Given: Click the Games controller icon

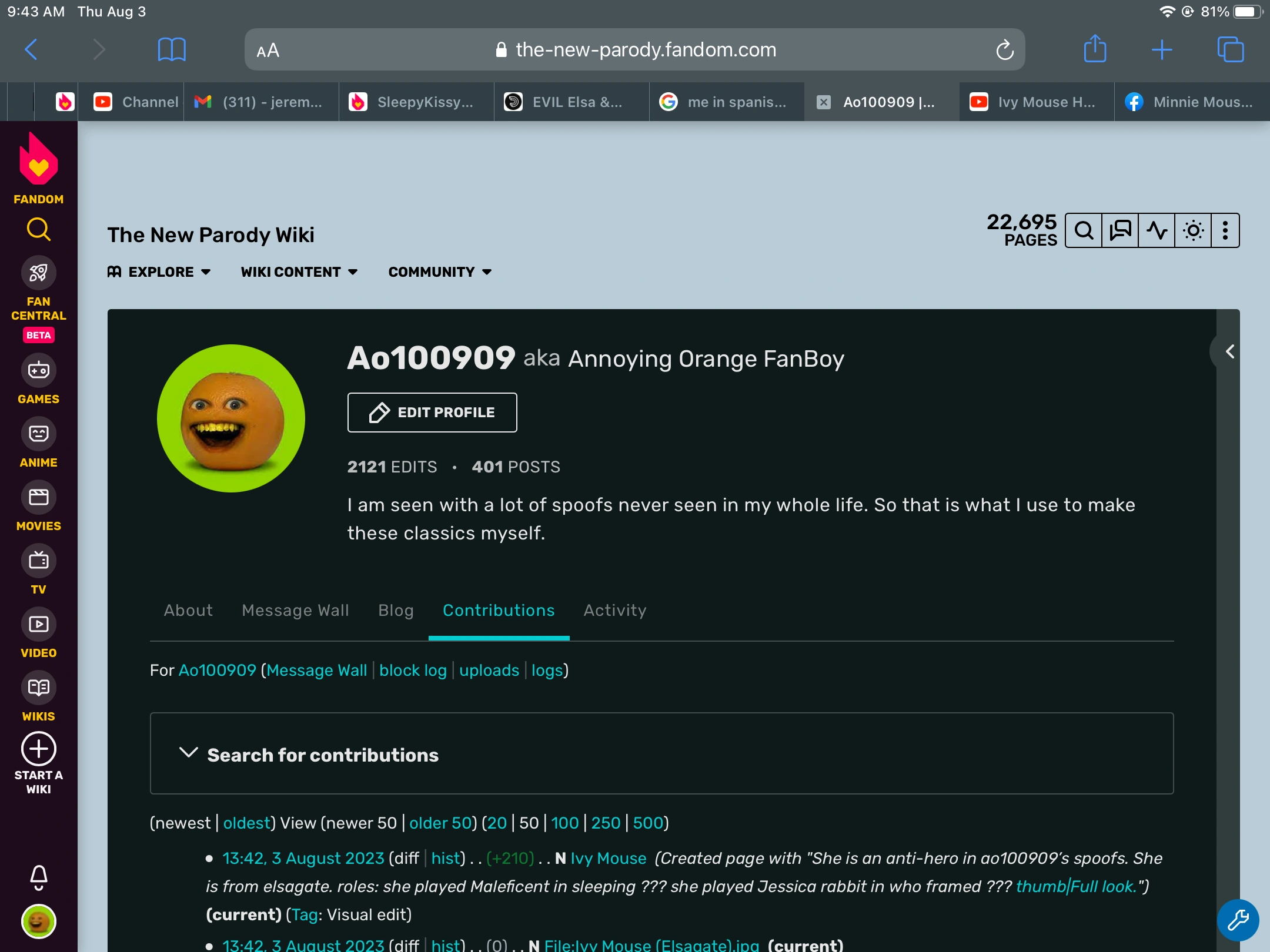Looking at the screenshot, I should pos(38,371).
